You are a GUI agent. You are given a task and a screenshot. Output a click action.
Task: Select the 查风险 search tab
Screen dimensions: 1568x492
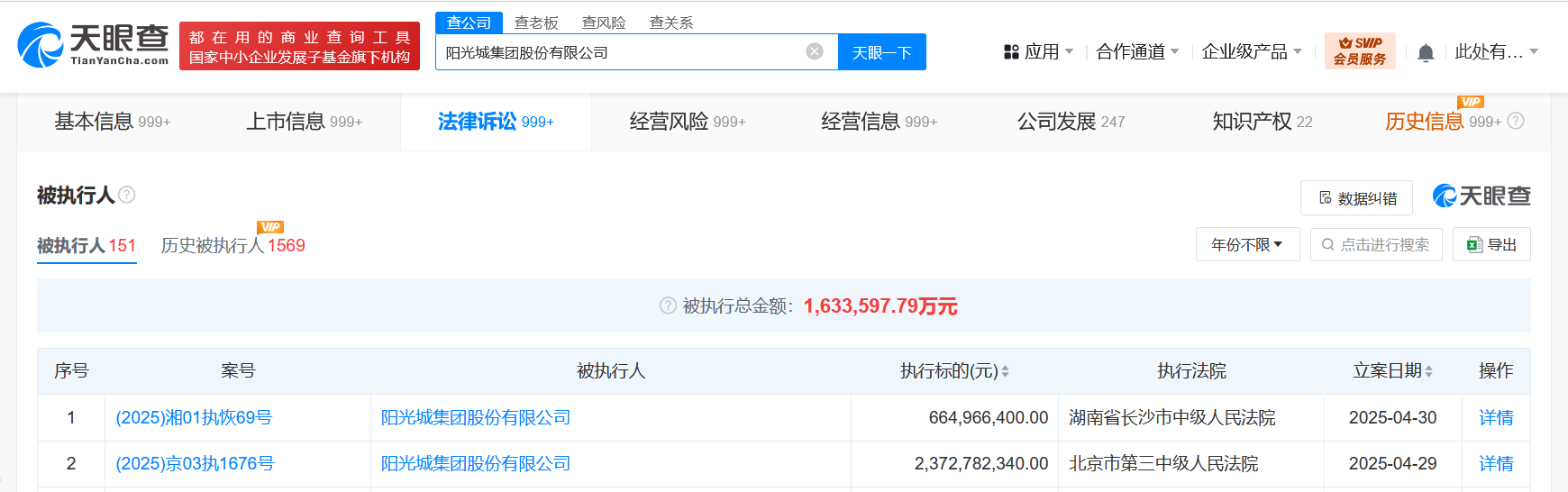click(x=604, y=23)
